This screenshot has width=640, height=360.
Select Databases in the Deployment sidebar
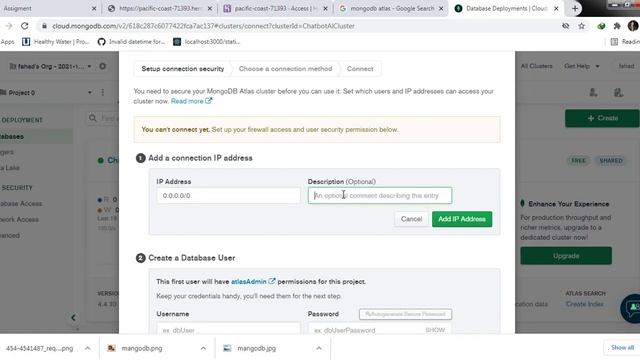[x=36, y=136]
